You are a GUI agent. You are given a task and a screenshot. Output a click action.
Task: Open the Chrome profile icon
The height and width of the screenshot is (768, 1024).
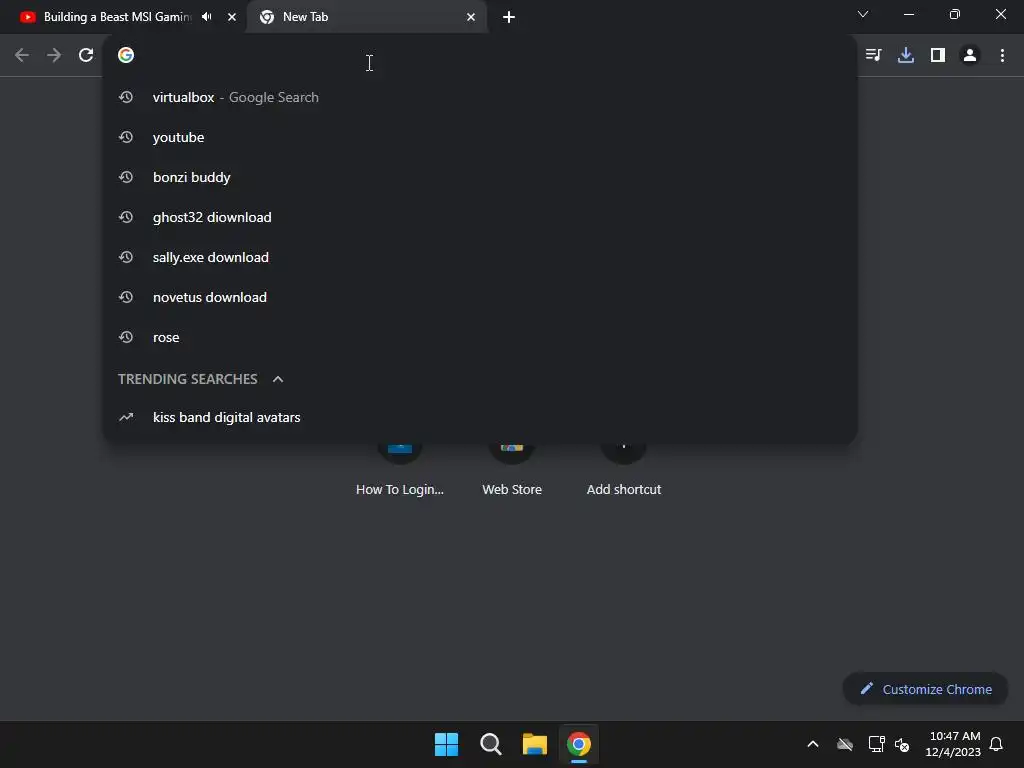(x=970, y=56)
